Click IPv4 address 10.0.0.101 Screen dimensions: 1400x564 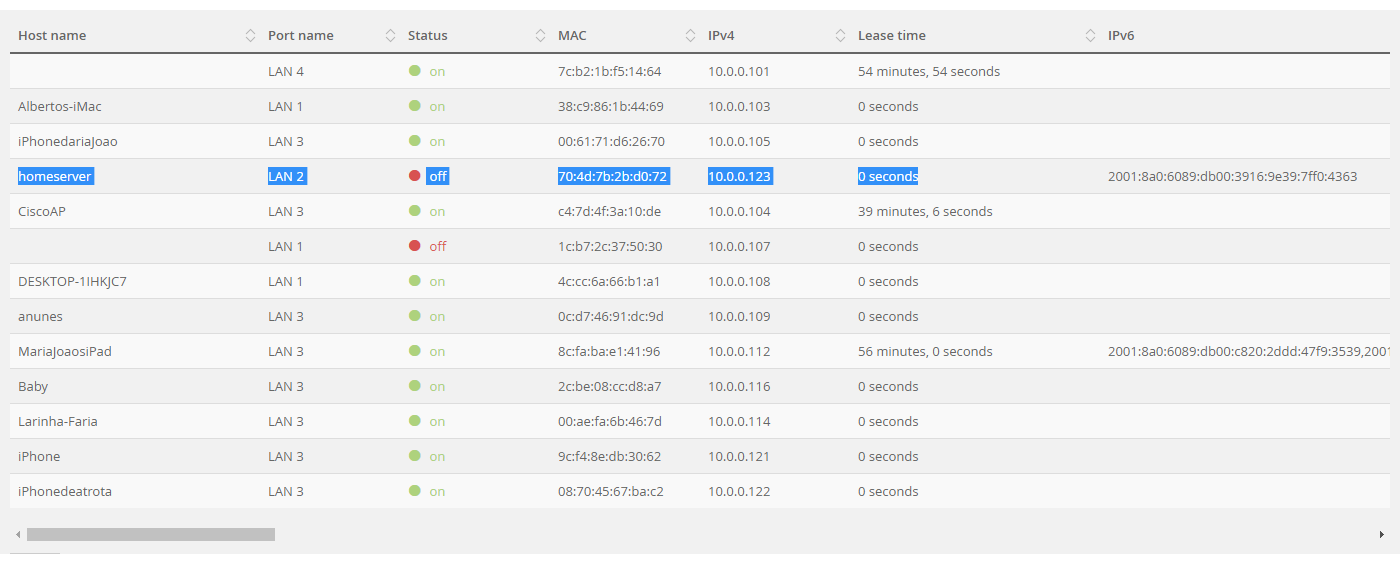pyautogui.click(x=739, y=71)
